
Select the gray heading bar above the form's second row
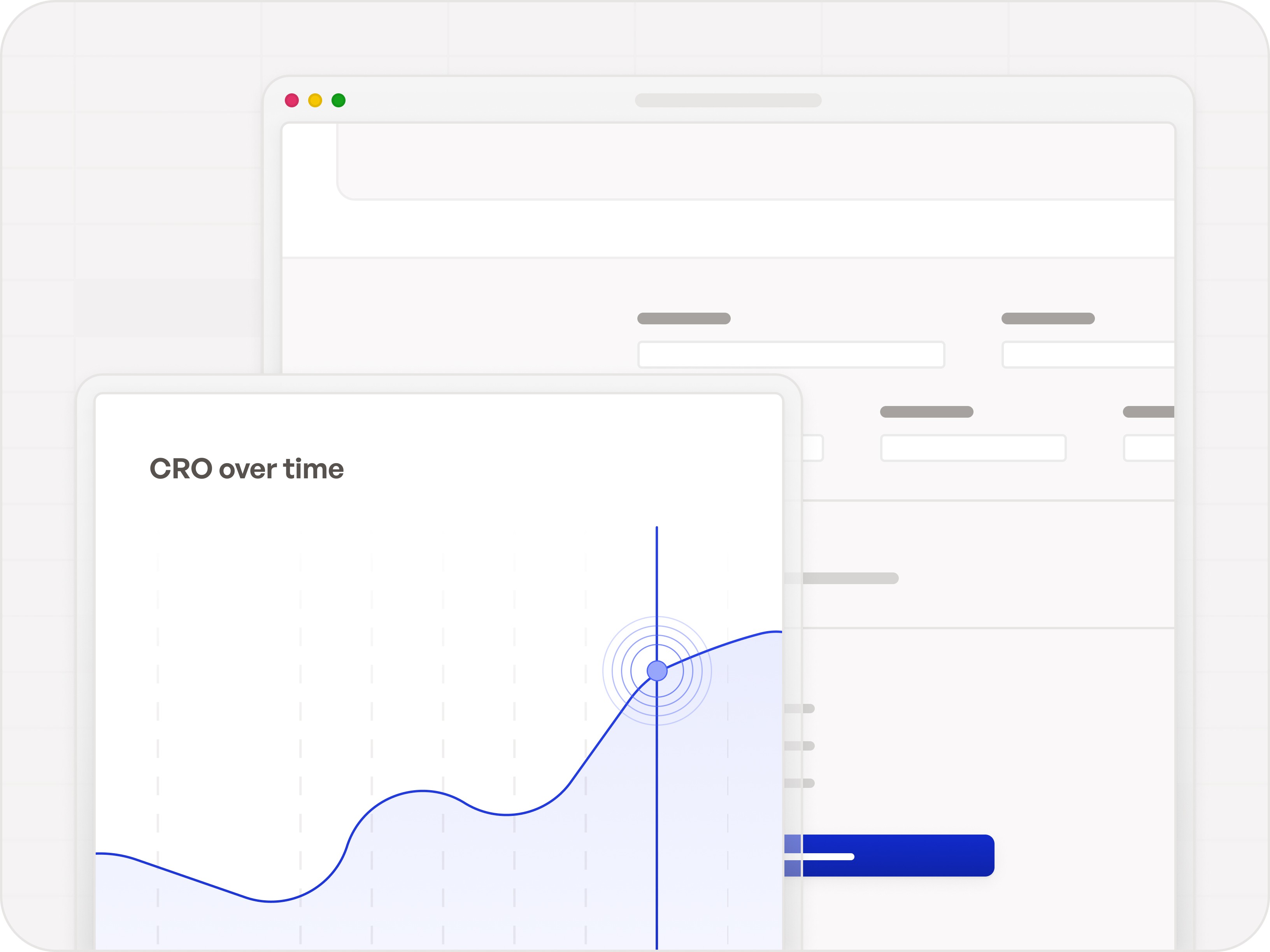click(926, 412)
